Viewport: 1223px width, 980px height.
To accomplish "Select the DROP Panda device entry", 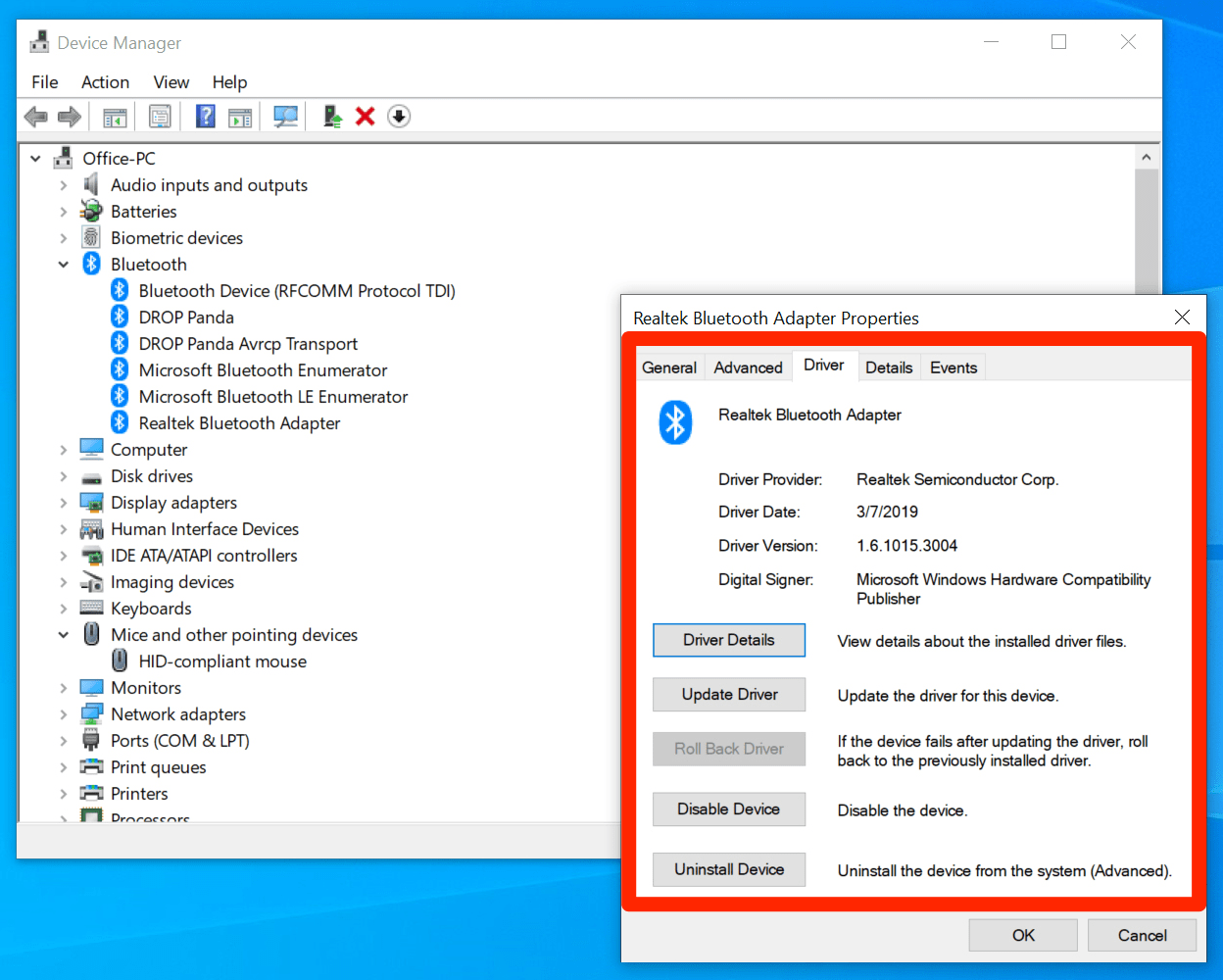I will [186, 318].
